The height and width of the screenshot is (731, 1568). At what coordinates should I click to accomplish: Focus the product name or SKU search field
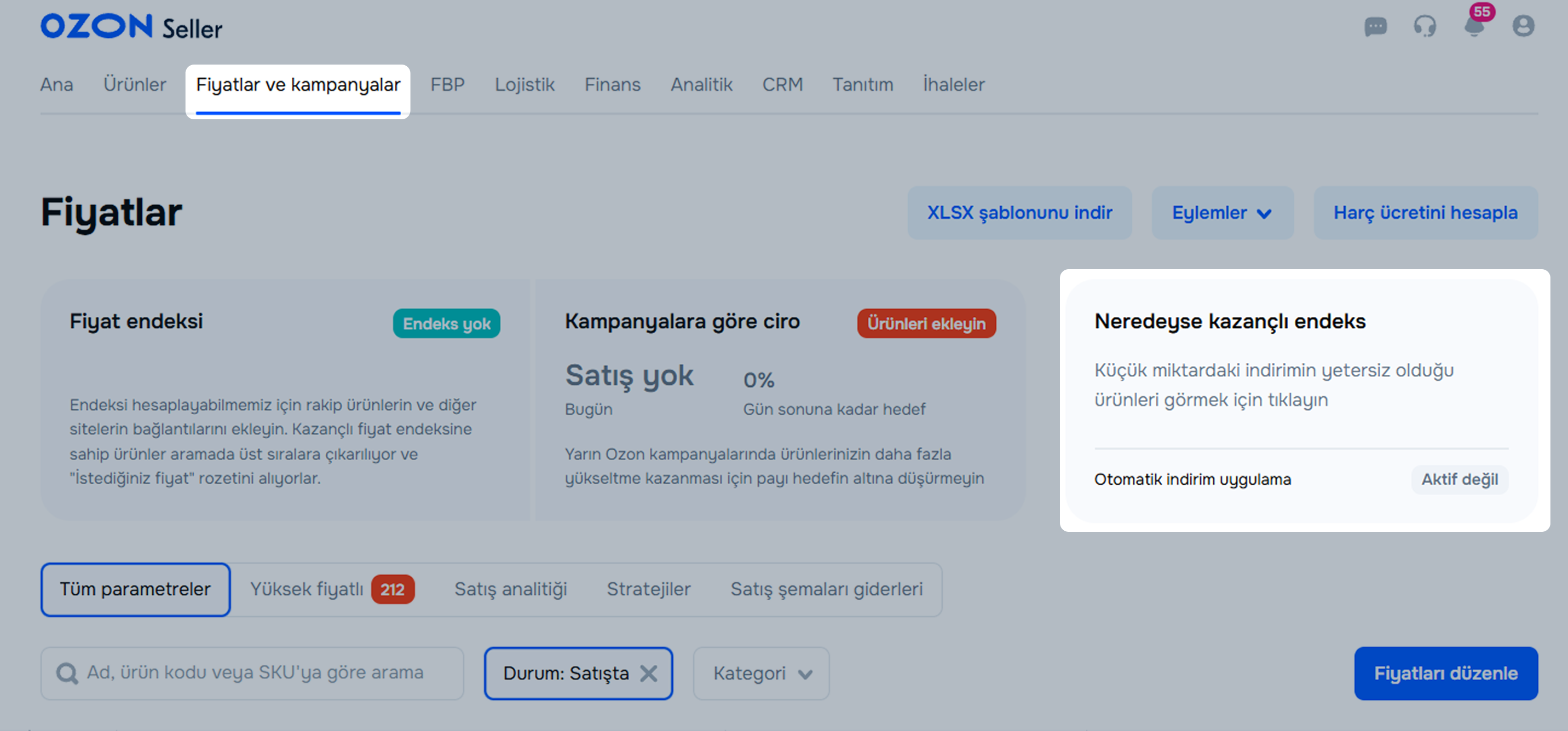pyautogui.click(x=252, y=673)
